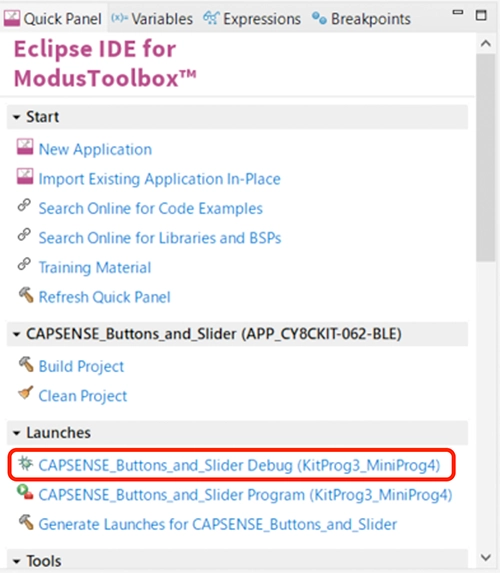Switch to the Variables tab
This screenshot has height=573, width=500.
tap(152, 19)
